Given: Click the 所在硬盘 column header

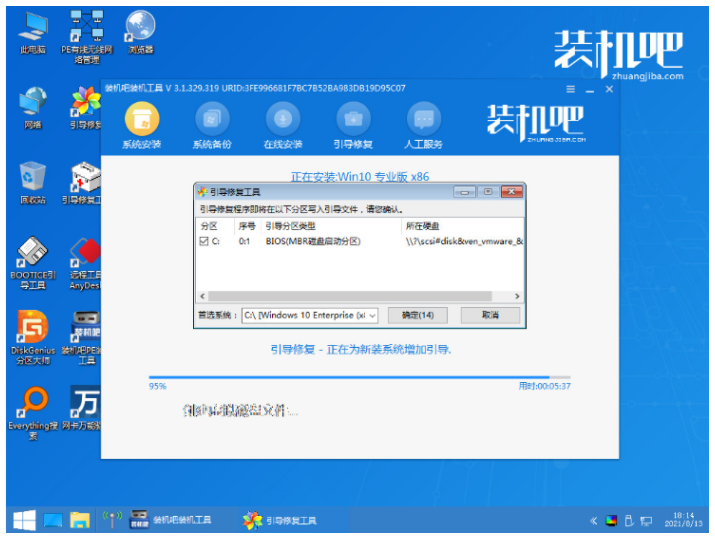Looking at the screenshot, I should (x=462, y=226).
